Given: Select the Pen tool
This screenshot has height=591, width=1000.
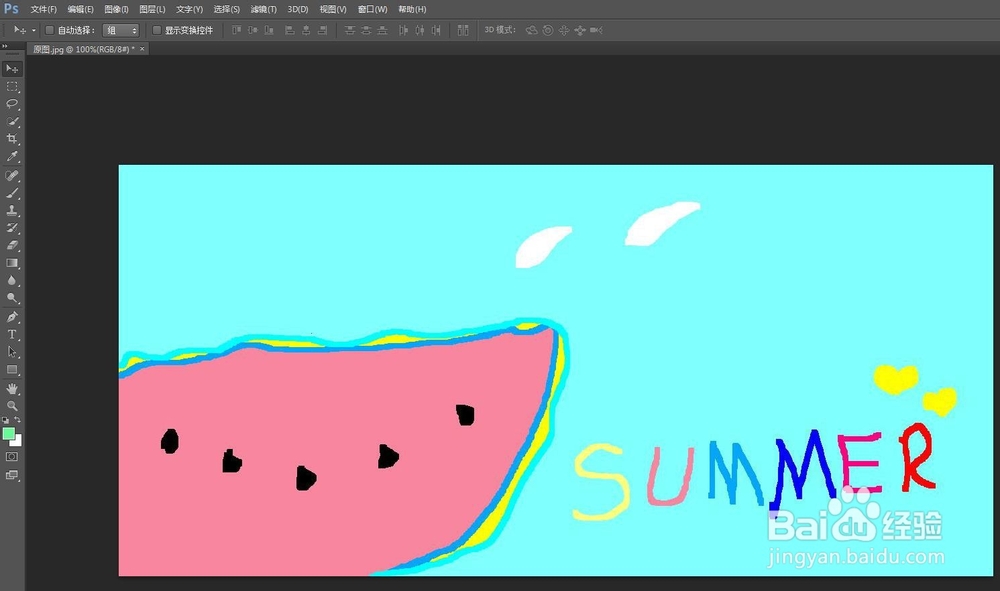Looking at the screenshot, I should coord(12,317).
